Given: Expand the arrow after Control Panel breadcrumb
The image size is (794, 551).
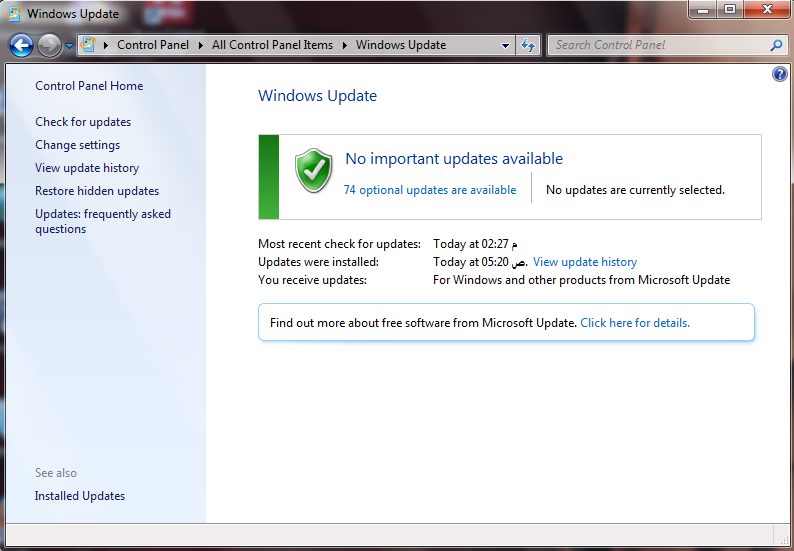Looking at the screenshot, I should 201,45.
